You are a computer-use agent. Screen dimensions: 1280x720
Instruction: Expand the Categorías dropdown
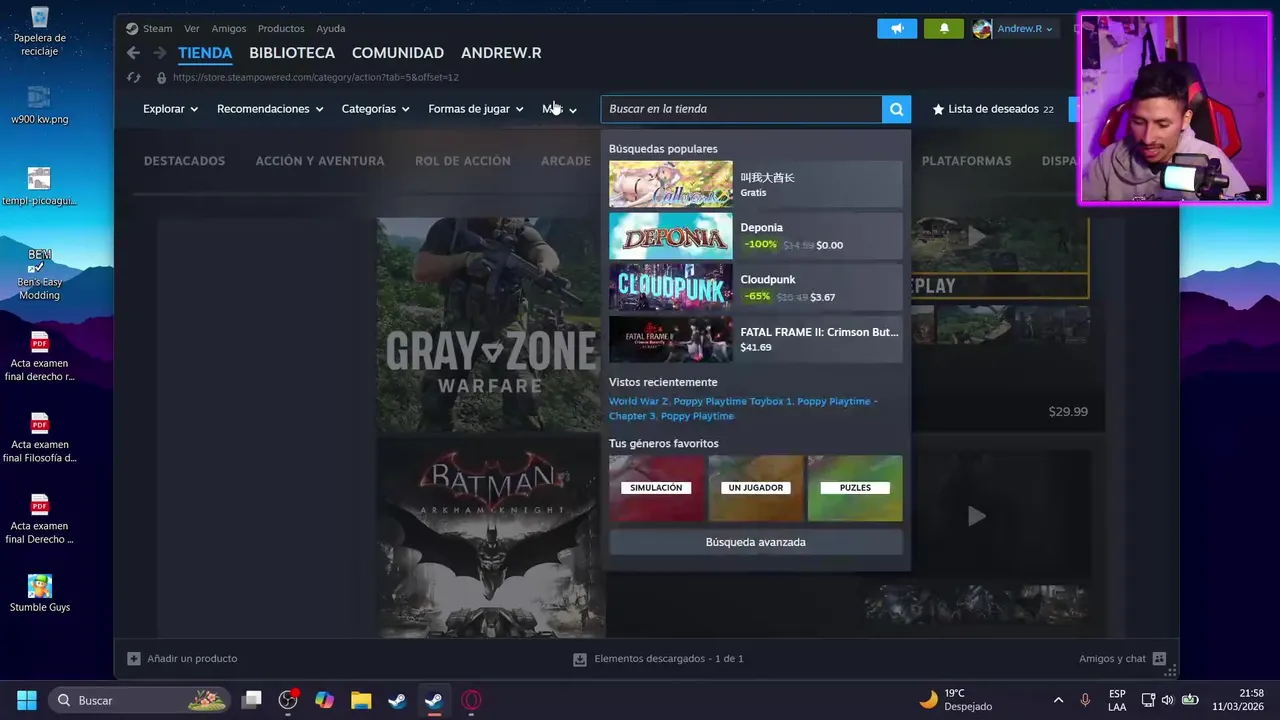(376, 109)
